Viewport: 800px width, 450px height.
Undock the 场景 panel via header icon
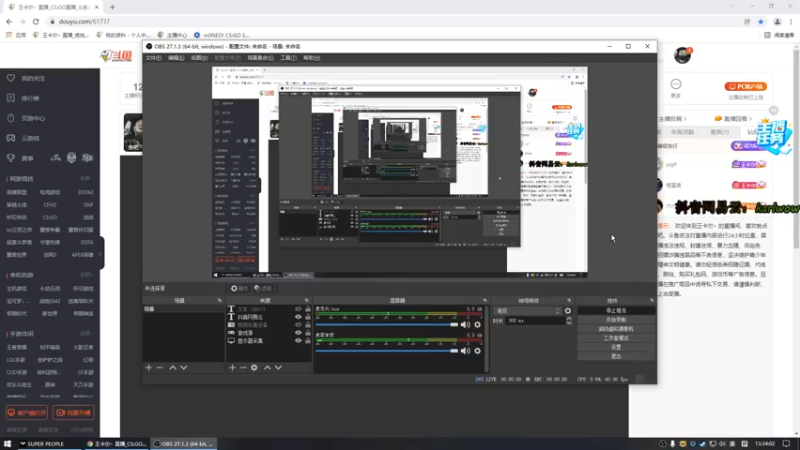pos(219,301)
